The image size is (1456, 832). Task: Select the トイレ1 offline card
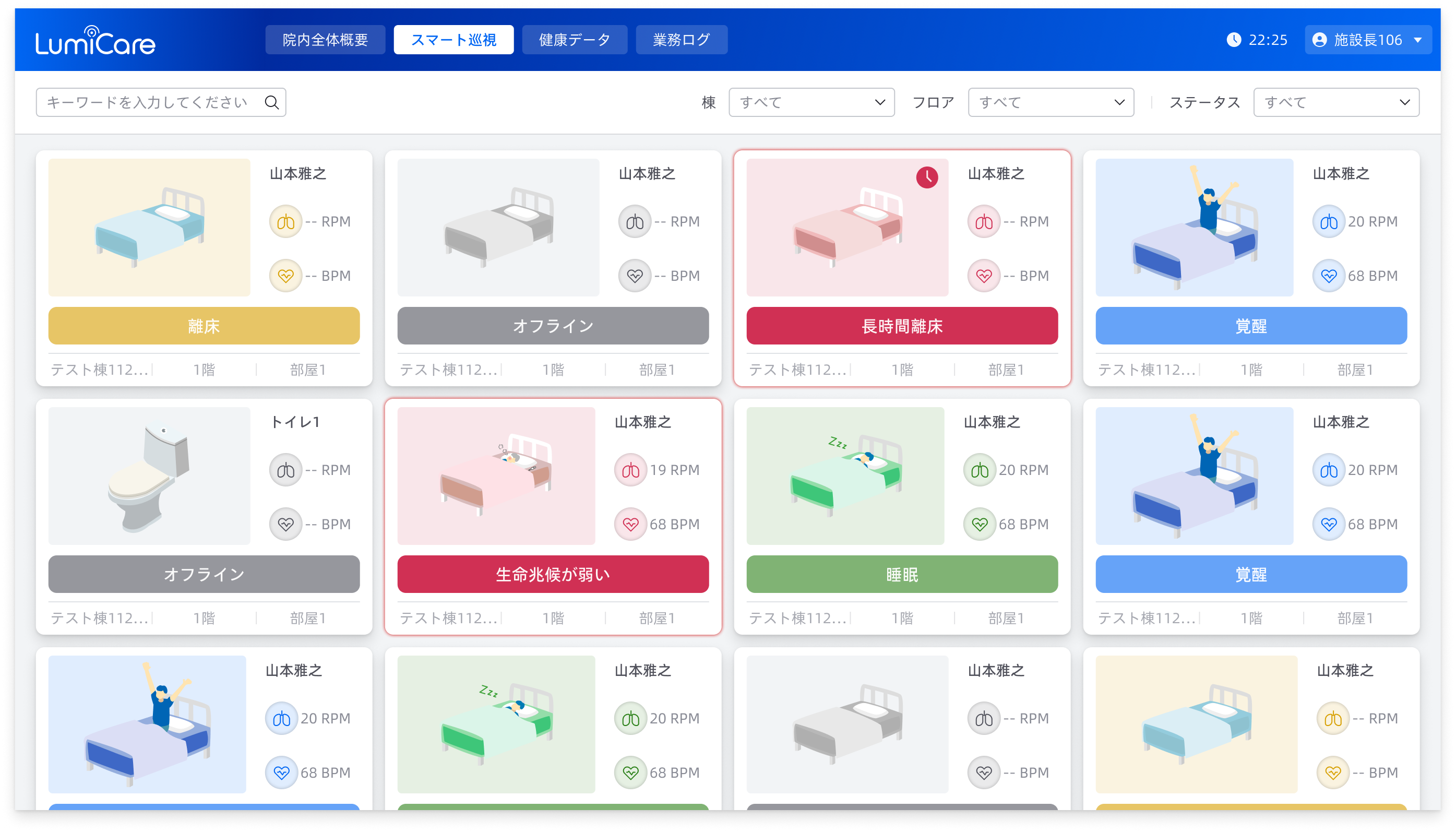click(204, 514)
